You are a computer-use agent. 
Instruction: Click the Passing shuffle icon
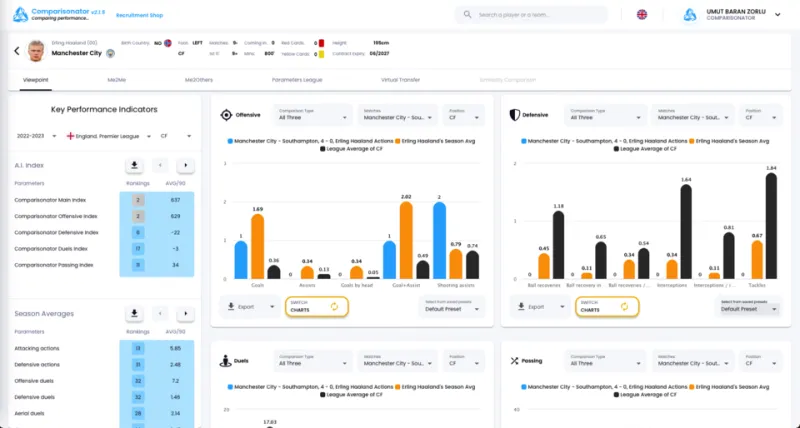pos(514,361)
